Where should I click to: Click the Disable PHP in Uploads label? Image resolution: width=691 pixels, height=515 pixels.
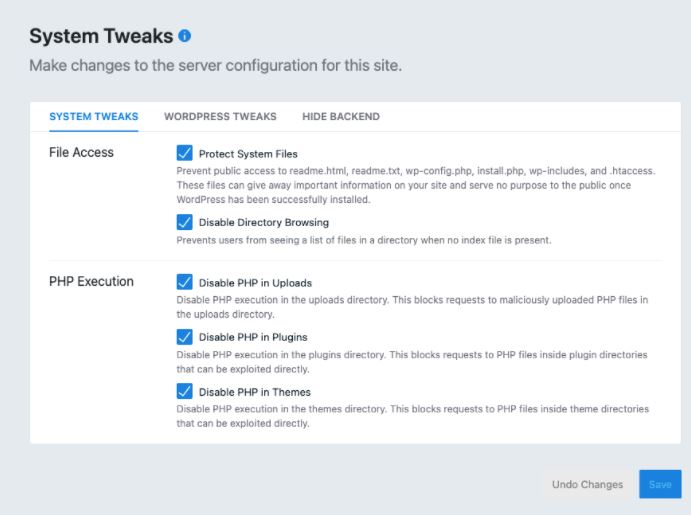pyautogui.click(x=255, y=283)
